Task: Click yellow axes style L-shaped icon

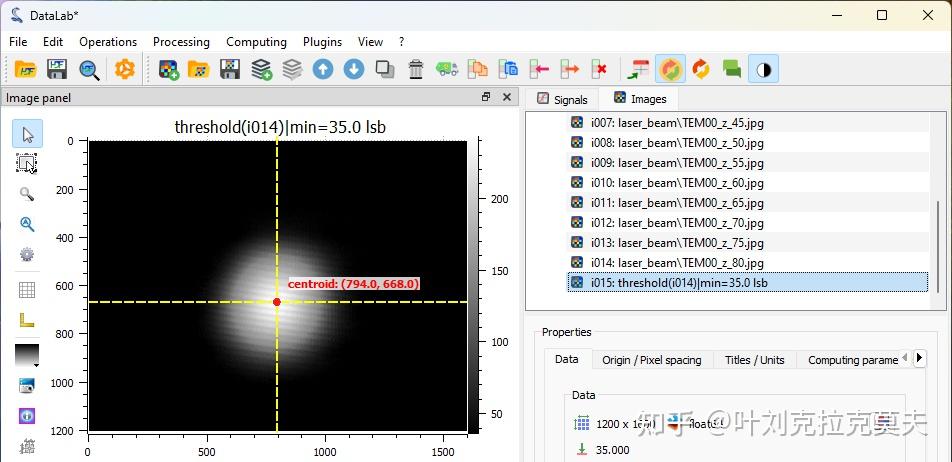Action: [x=27, y=320]
